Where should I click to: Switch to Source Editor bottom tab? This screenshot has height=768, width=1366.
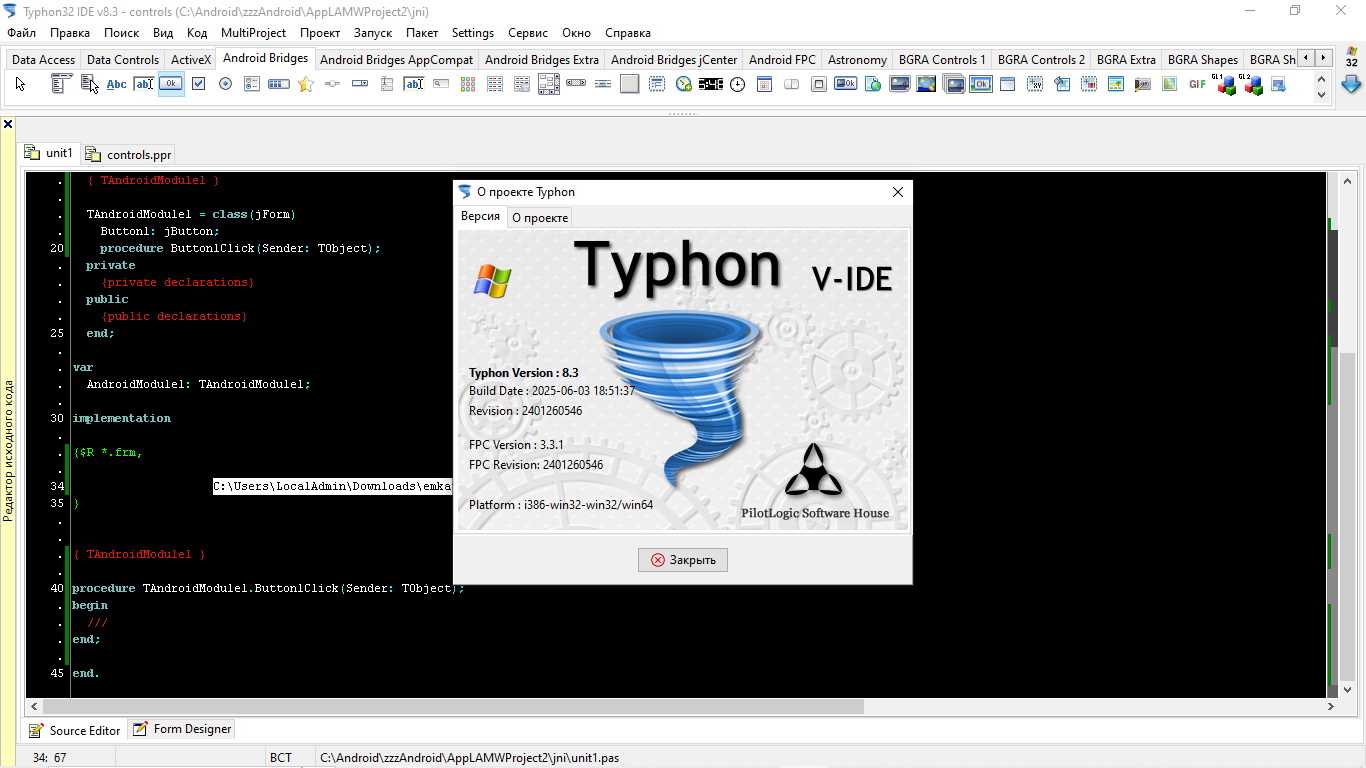click(x=74, y=730)
